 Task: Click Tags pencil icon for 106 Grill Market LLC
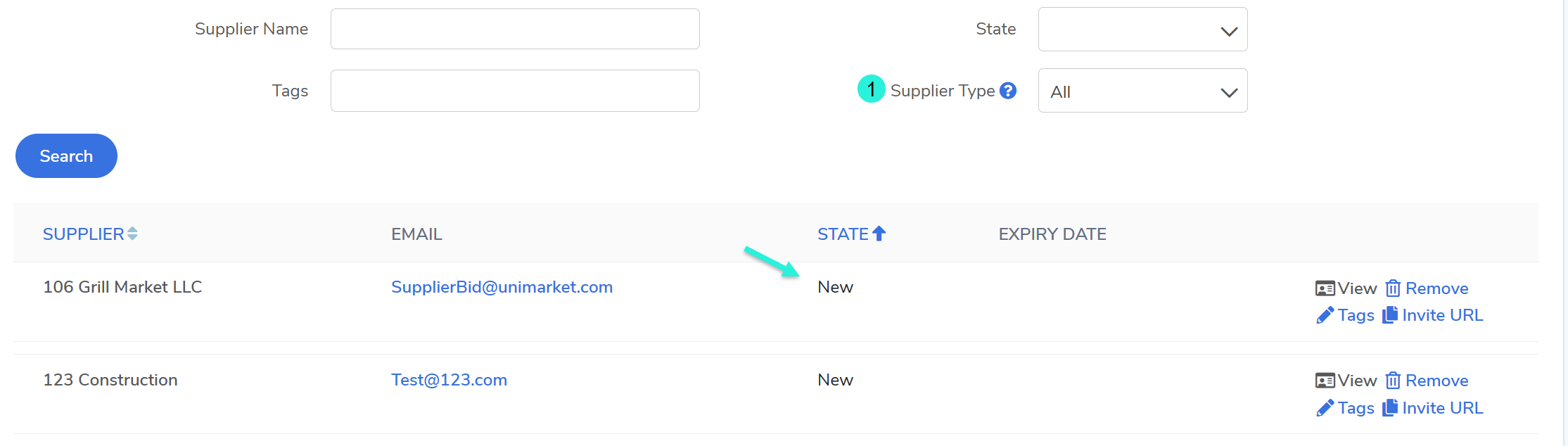(1325, 316)
